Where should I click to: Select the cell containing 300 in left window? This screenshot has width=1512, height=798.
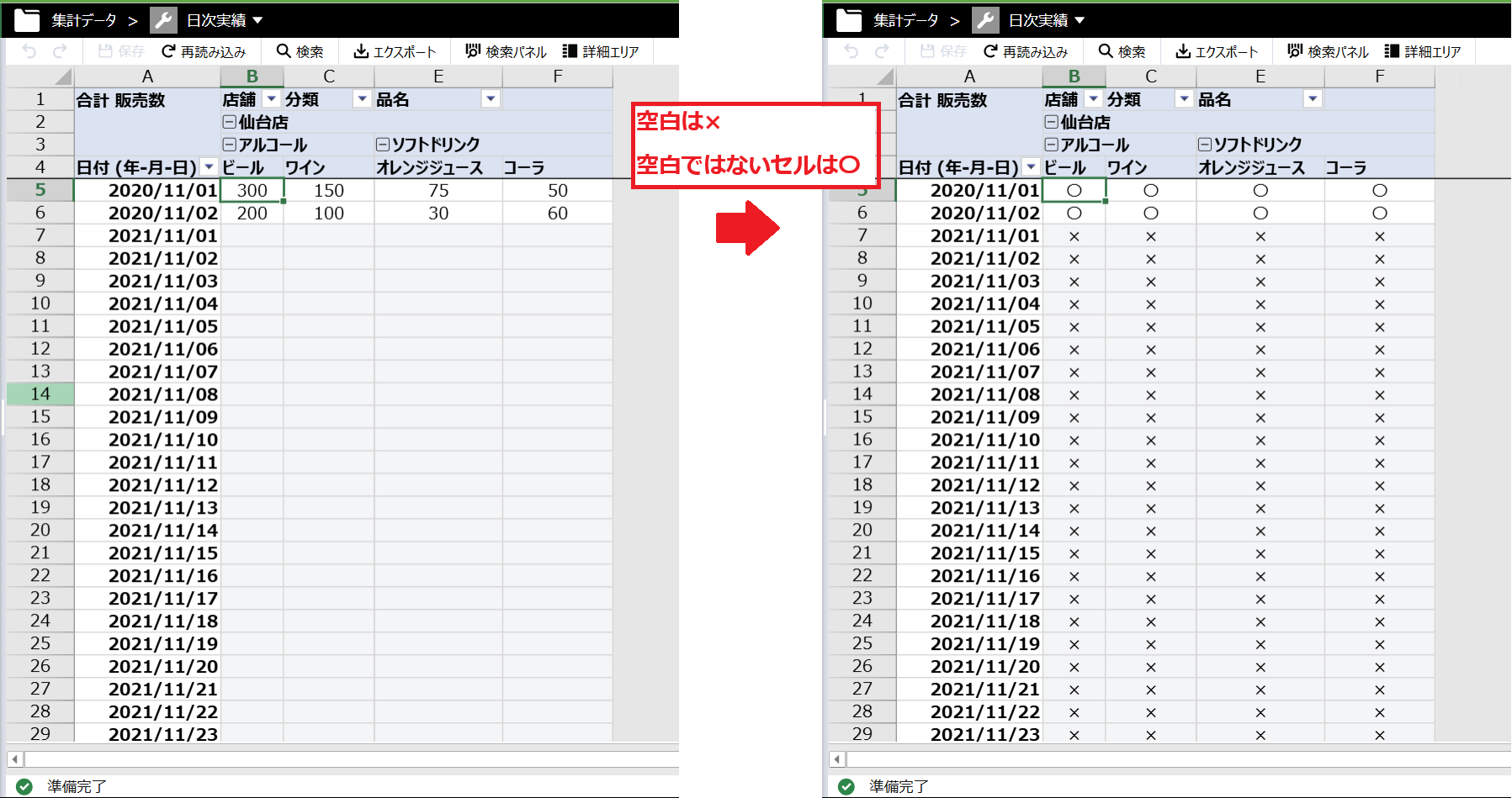[x=252, y=190]
